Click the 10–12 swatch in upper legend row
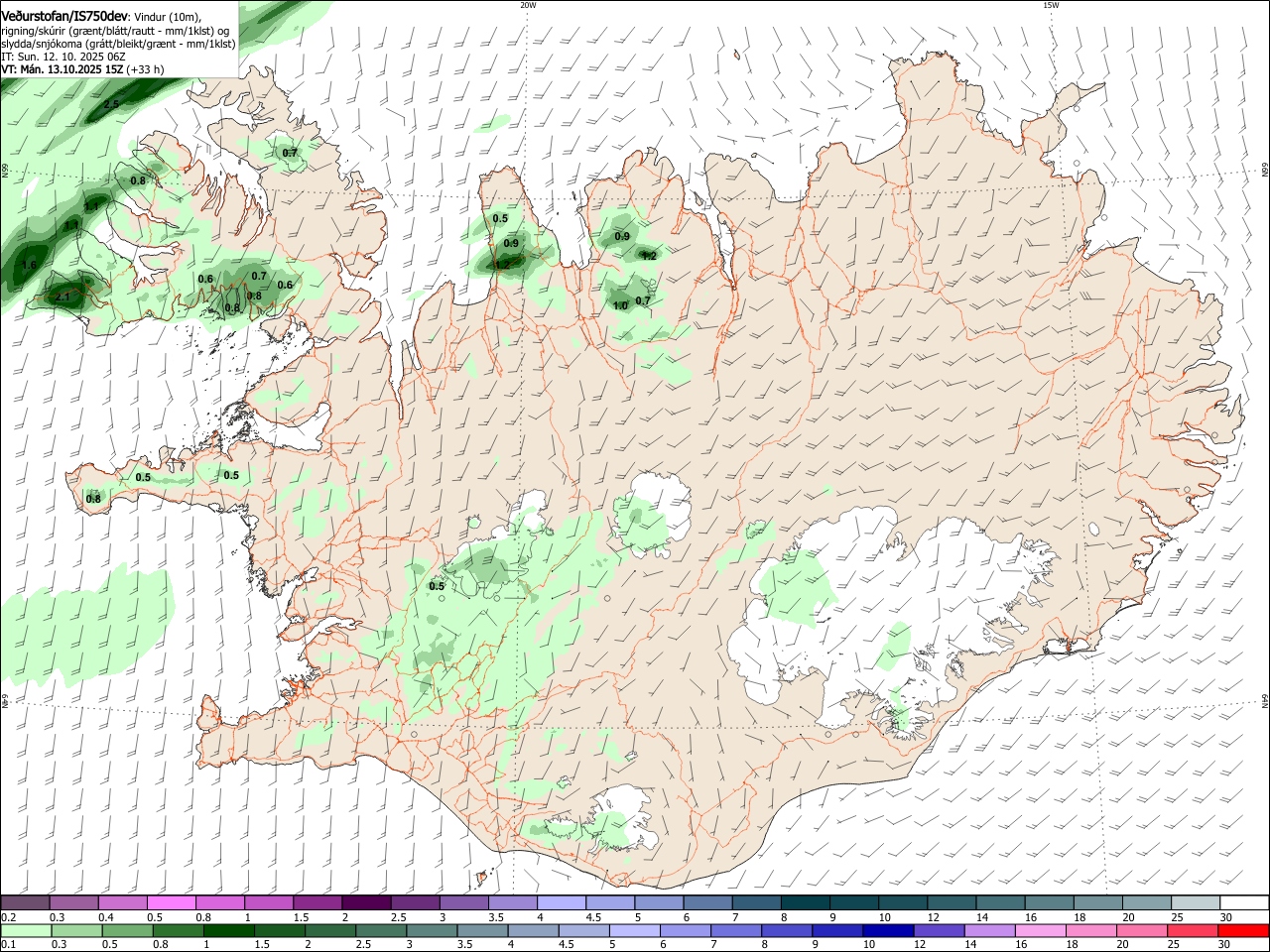1270x952 pixels. point(902,902)
